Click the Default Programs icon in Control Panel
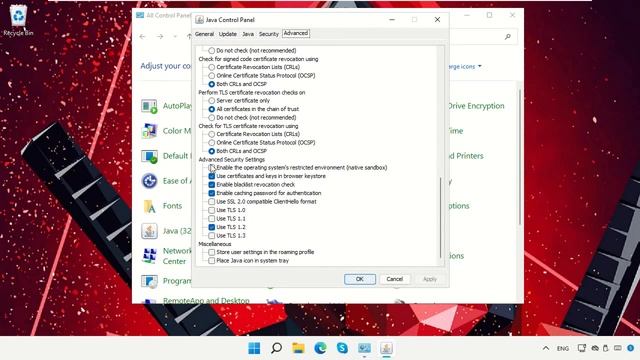The width and height of the screenshot is (640, 360). click(x=149, y=156)
